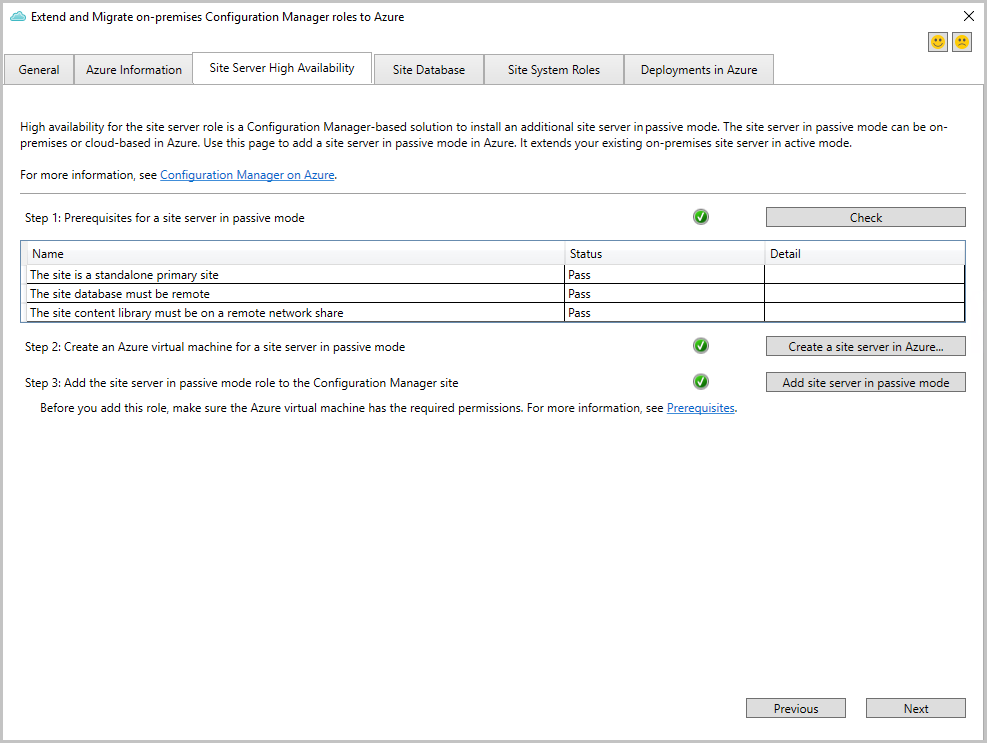The image size is (987, 743).
Task: Click the frowning face feedback icon
Action: (961, 42)
